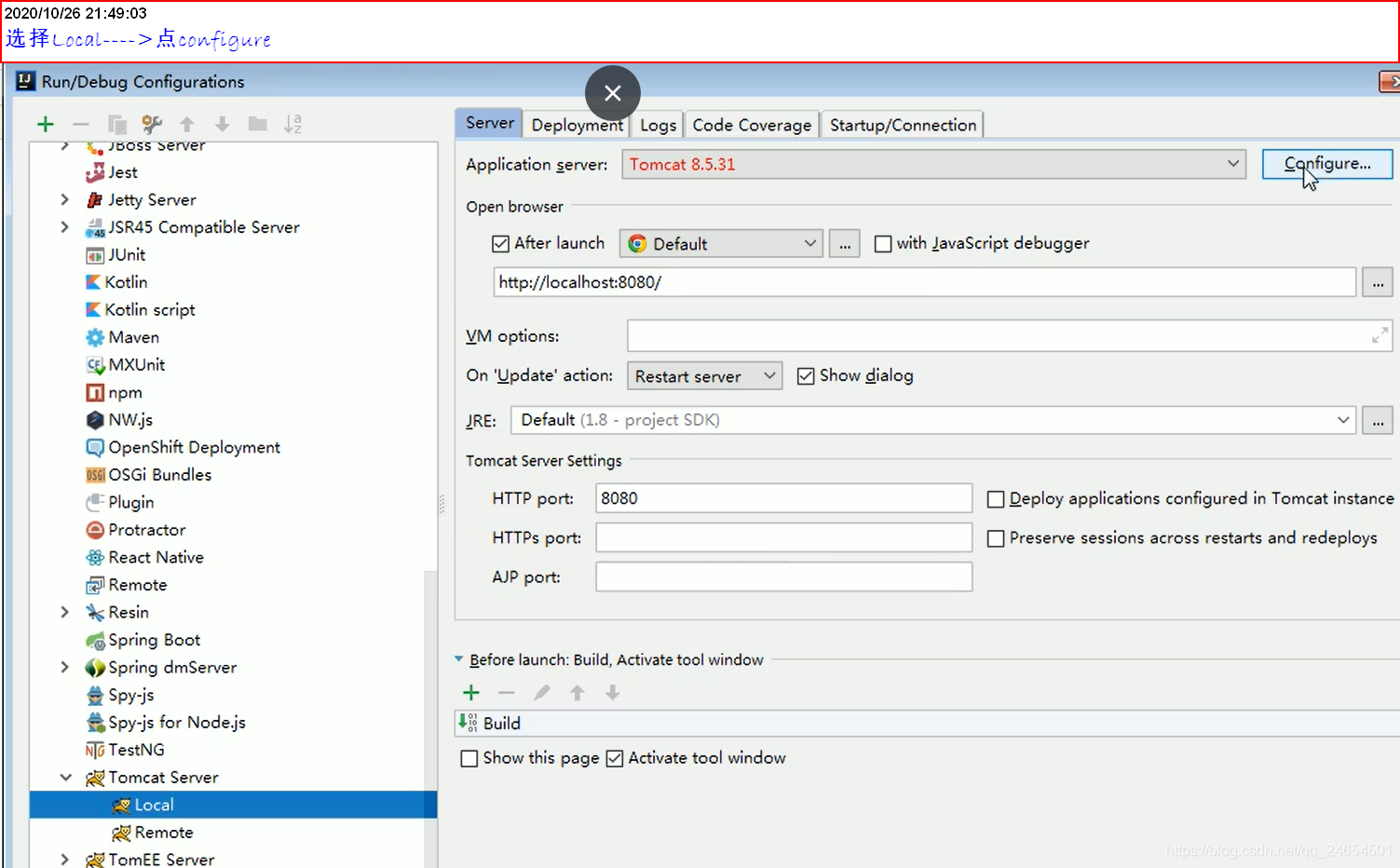
Task: Click the round X overlay close button
Action: coord(612,93)
